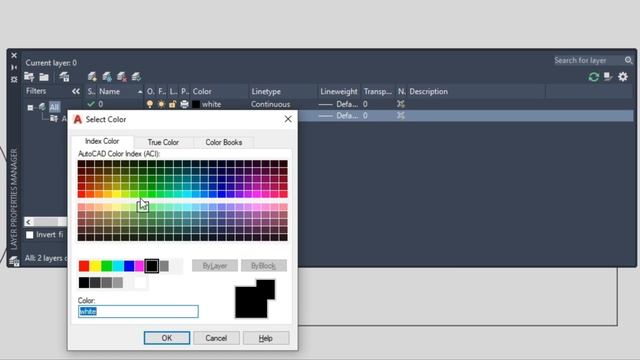640x360 pixels.
Task: Refresh the layer list with the green arrows icon
Action: tap(593, 77)
